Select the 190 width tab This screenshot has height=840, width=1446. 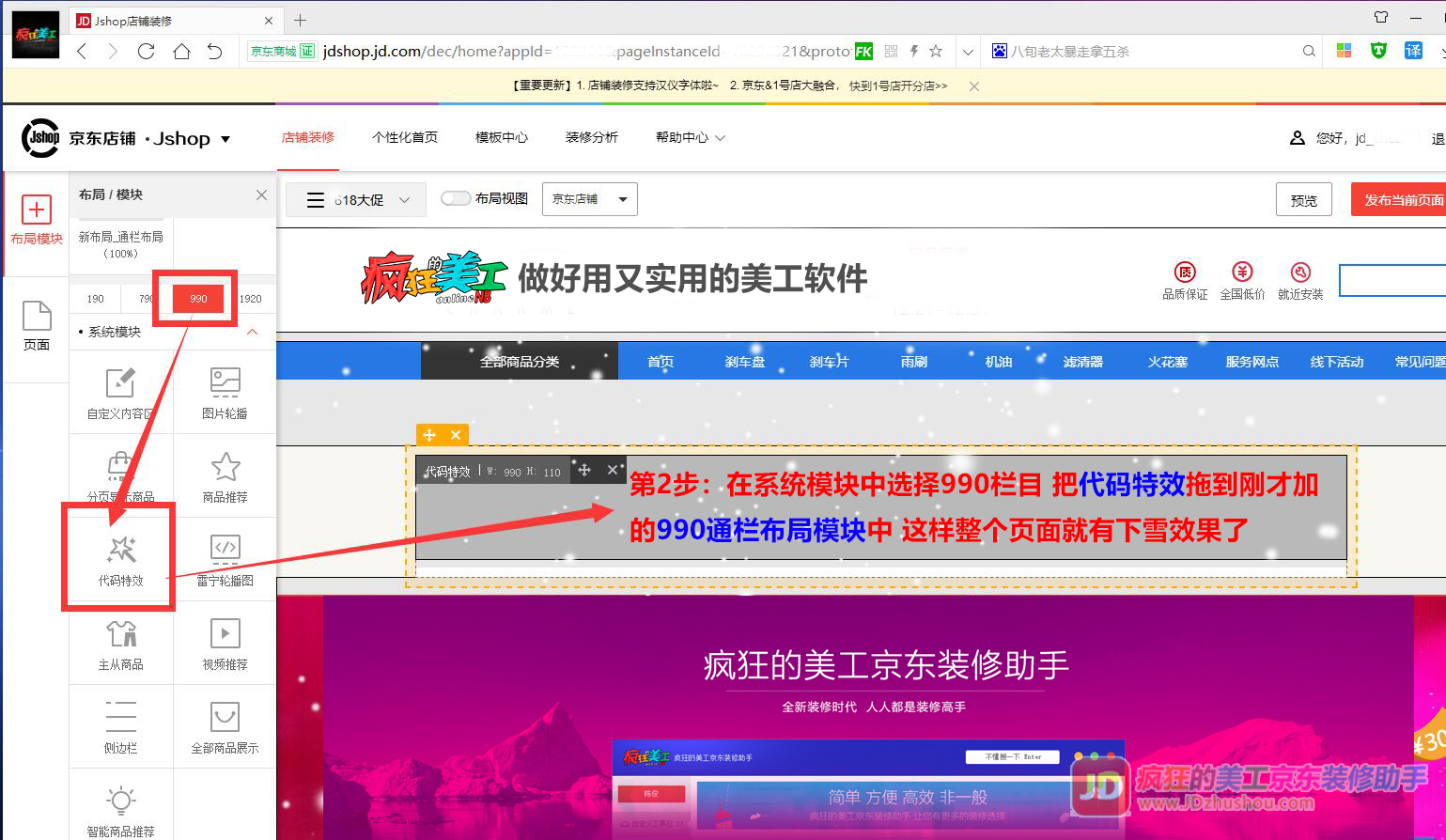pos(96,298)
